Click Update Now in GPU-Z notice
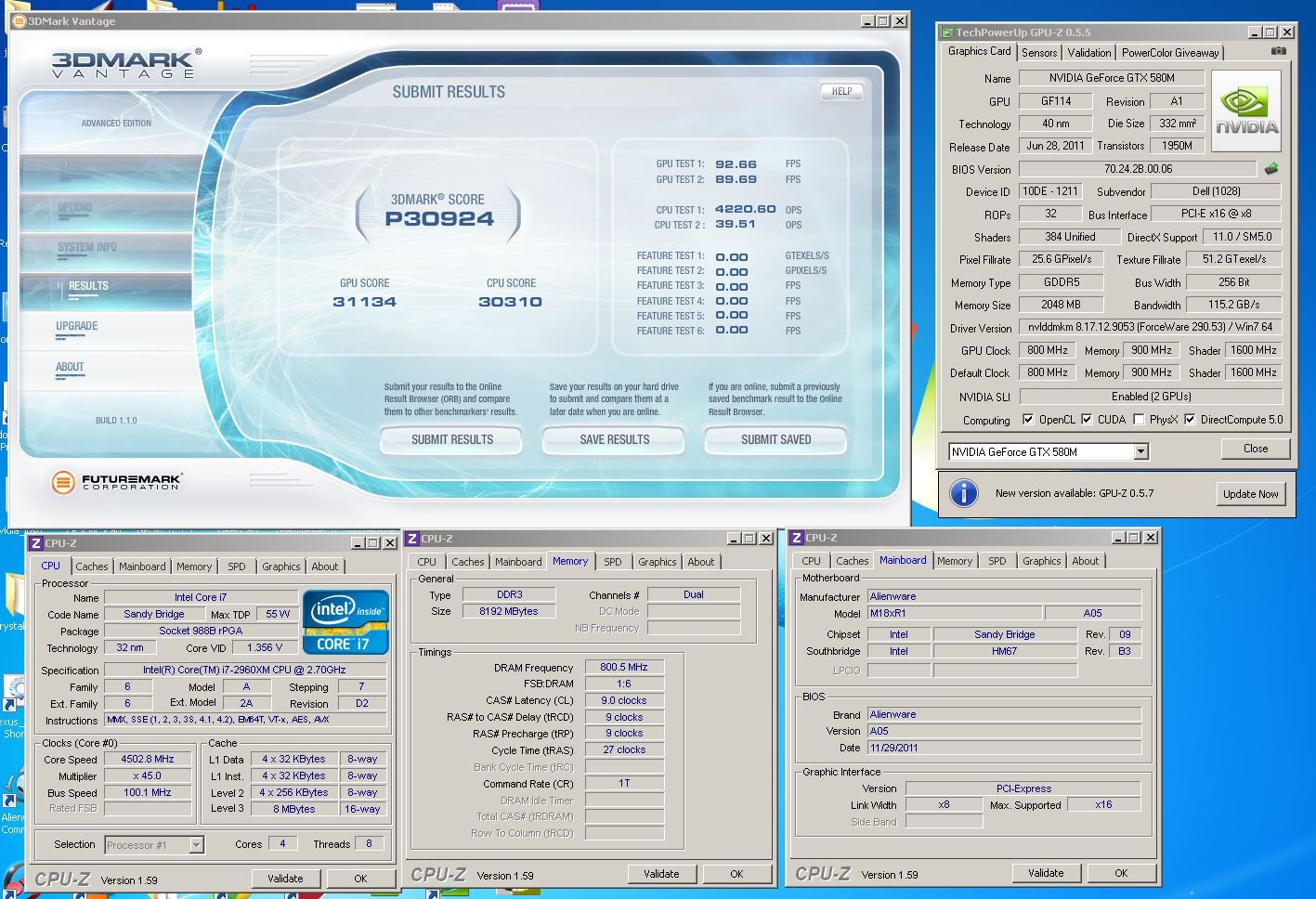 pyautogui.click(x=1250, y=494)
